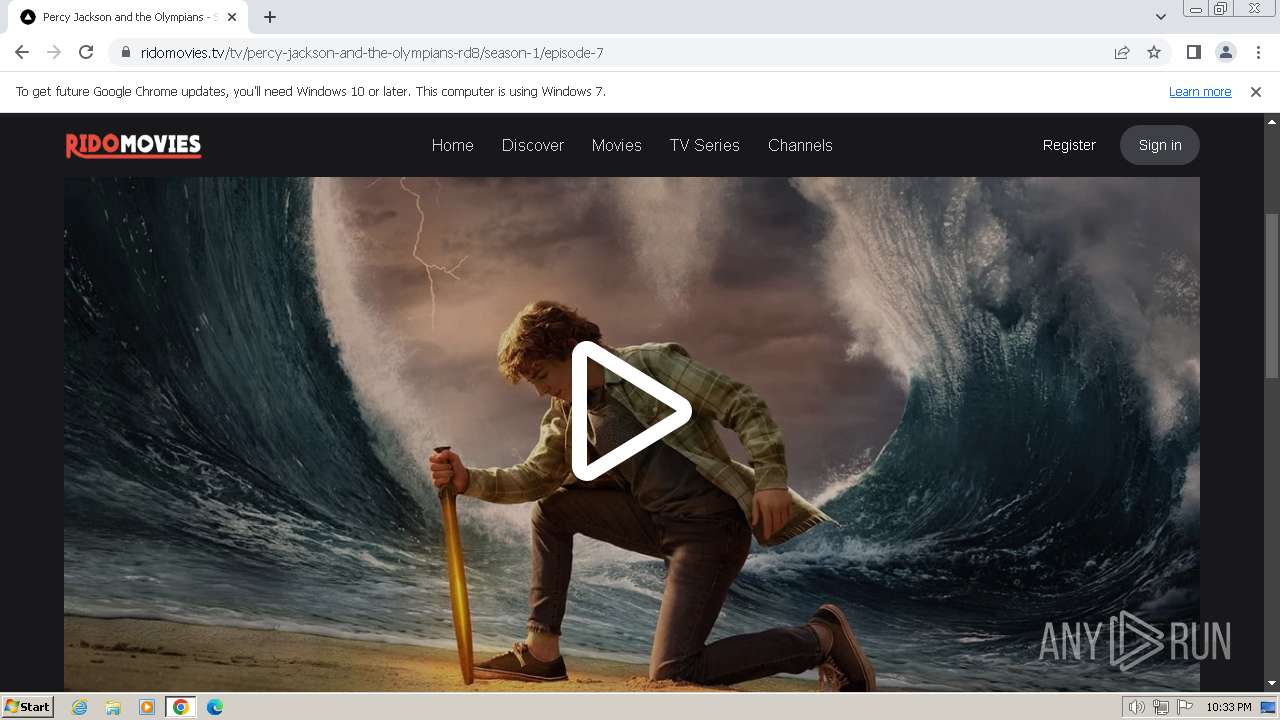Click the scrollbar up arrow
Screen dimensions: 1280x720
click(1271, 121)
